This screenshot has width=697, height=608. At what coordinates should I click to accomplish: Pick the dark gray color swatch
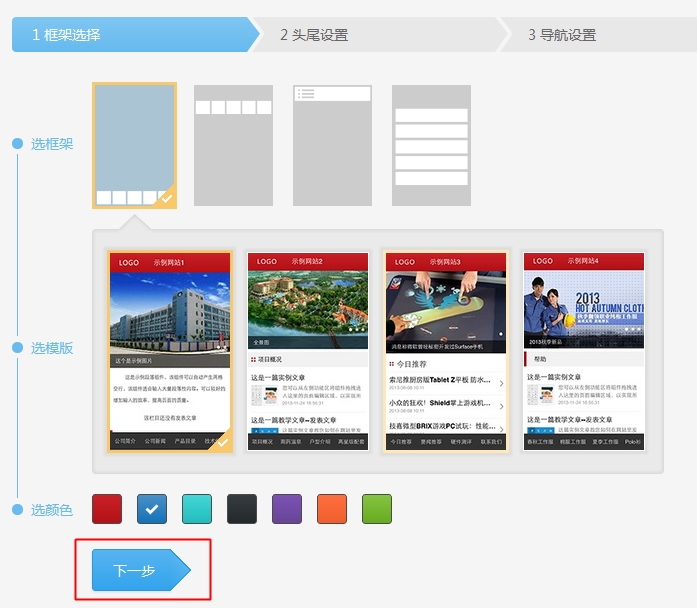(x=242, y=509)
